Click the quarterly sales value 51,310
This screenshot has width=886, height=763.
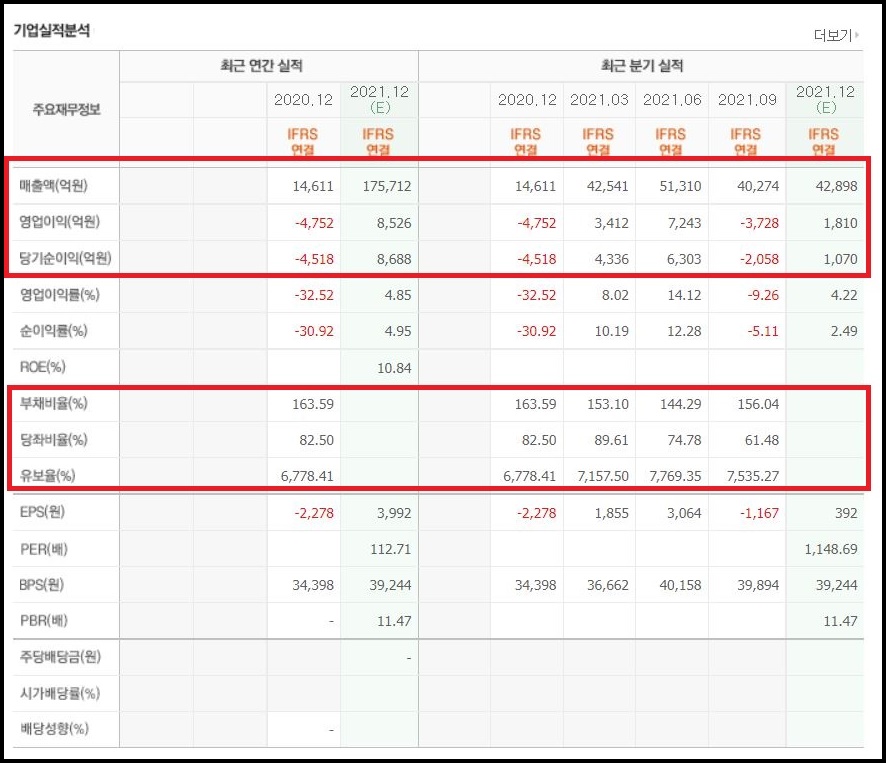coord(680,187)
